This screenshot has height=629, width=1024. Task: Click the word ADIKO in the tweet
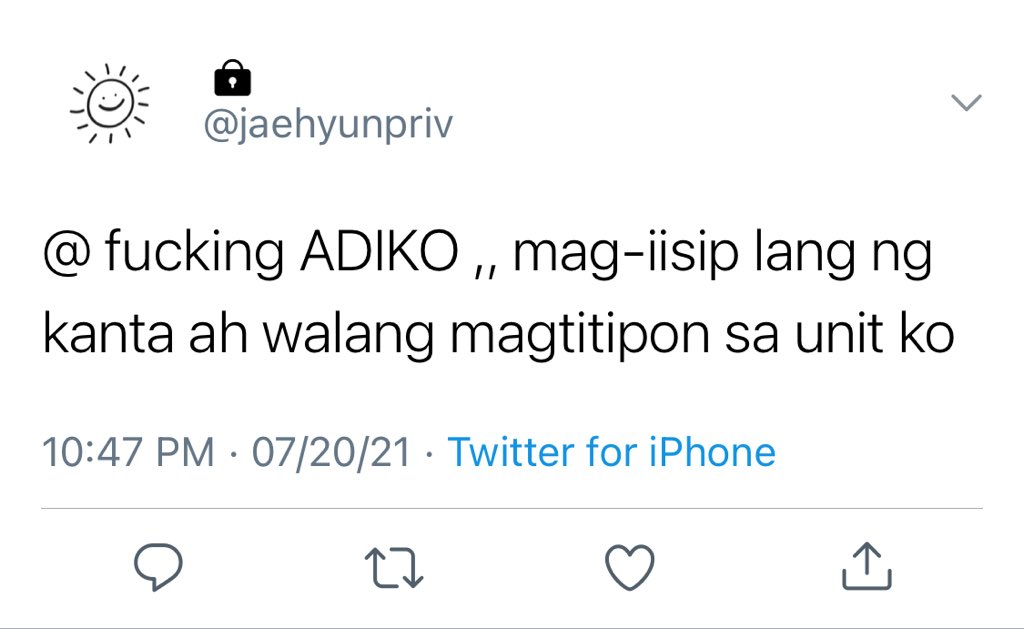coord(379,252)
